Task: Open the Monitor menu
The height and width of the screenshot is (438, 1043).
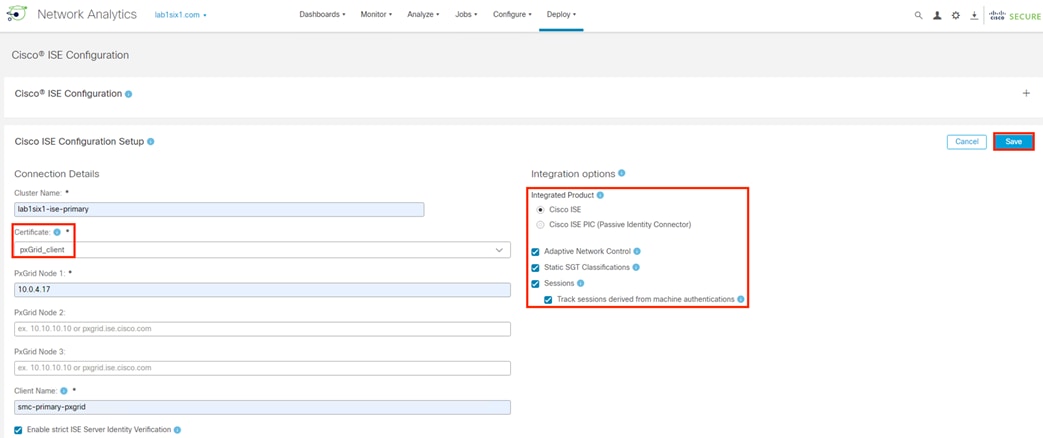Action: 376,14
